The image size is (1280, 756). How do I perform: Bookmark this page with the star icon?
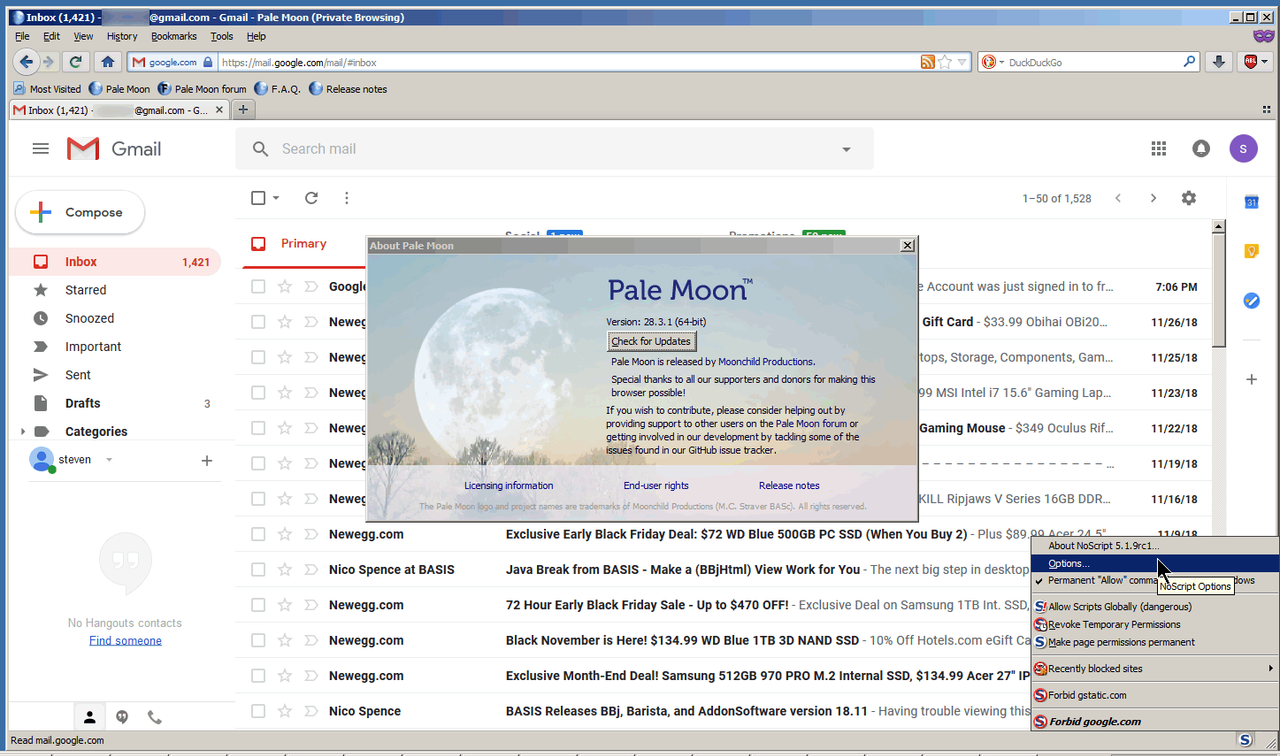point(945,62)
